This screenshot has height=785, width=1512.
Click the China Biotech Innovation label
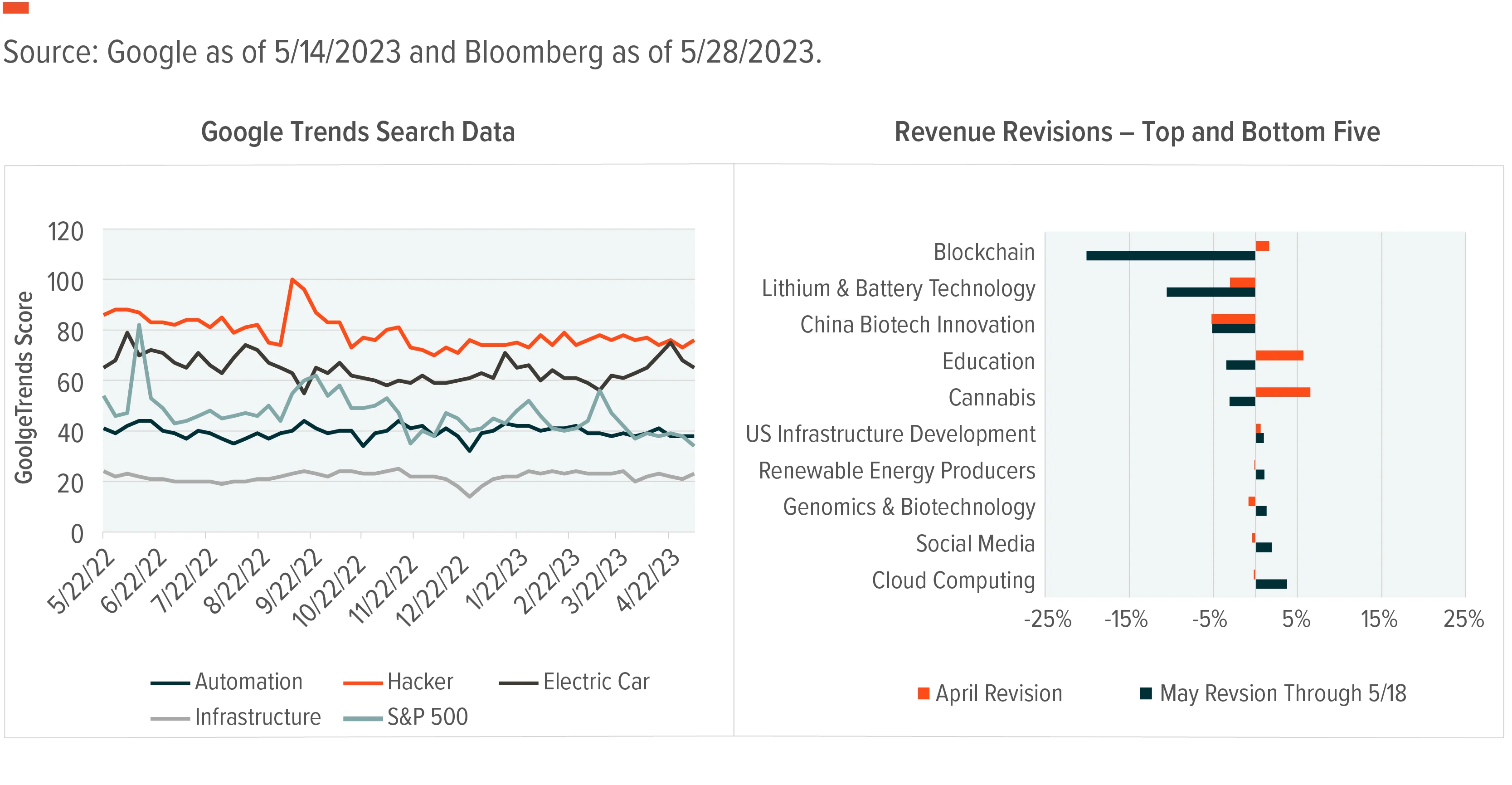coord(918,325)
